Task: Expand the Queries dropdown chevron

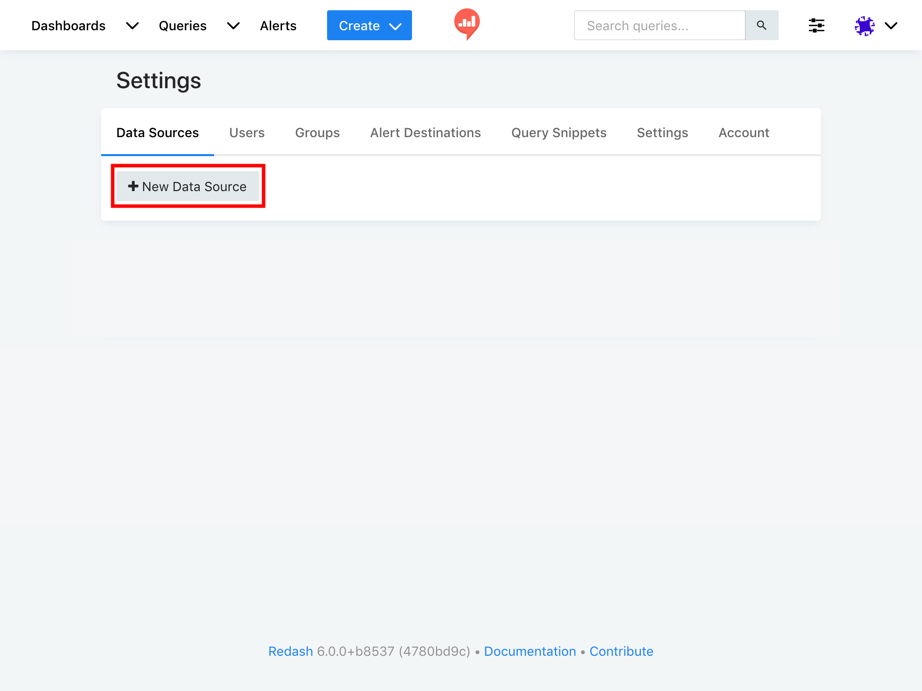Action: point(233,26)
